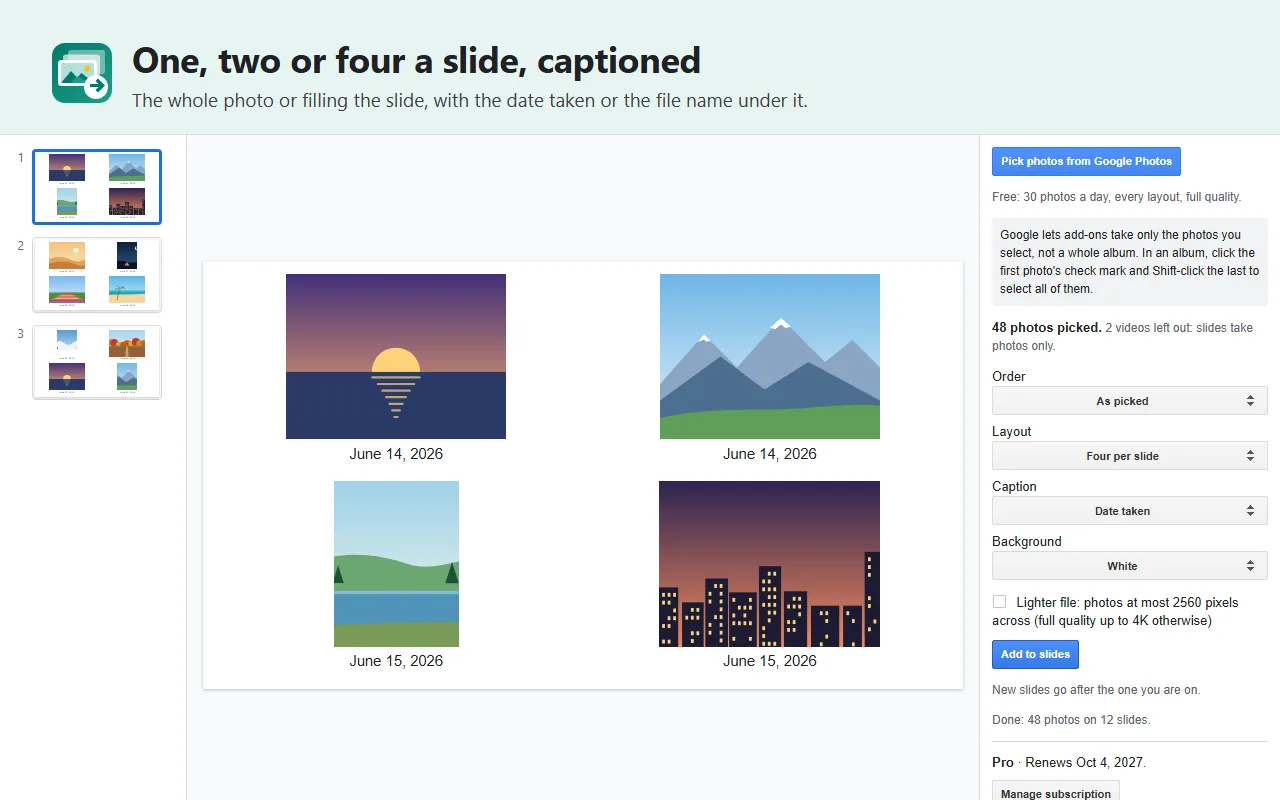
Task: Click the Layout label above its dropdown
Action: 1012,432
